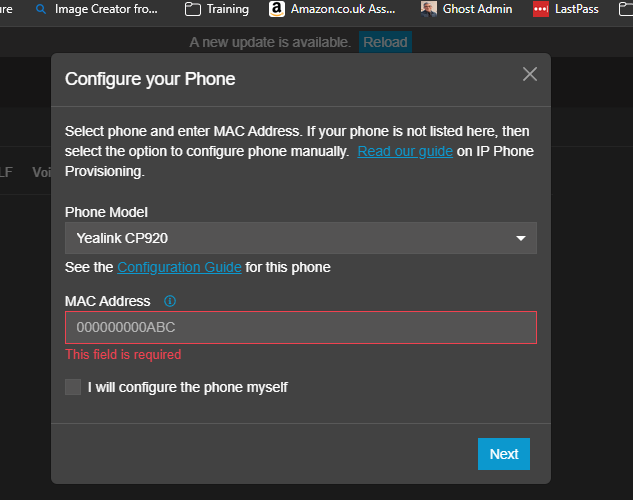Select the partially hidden 'LF' tab

coord(5,172)
